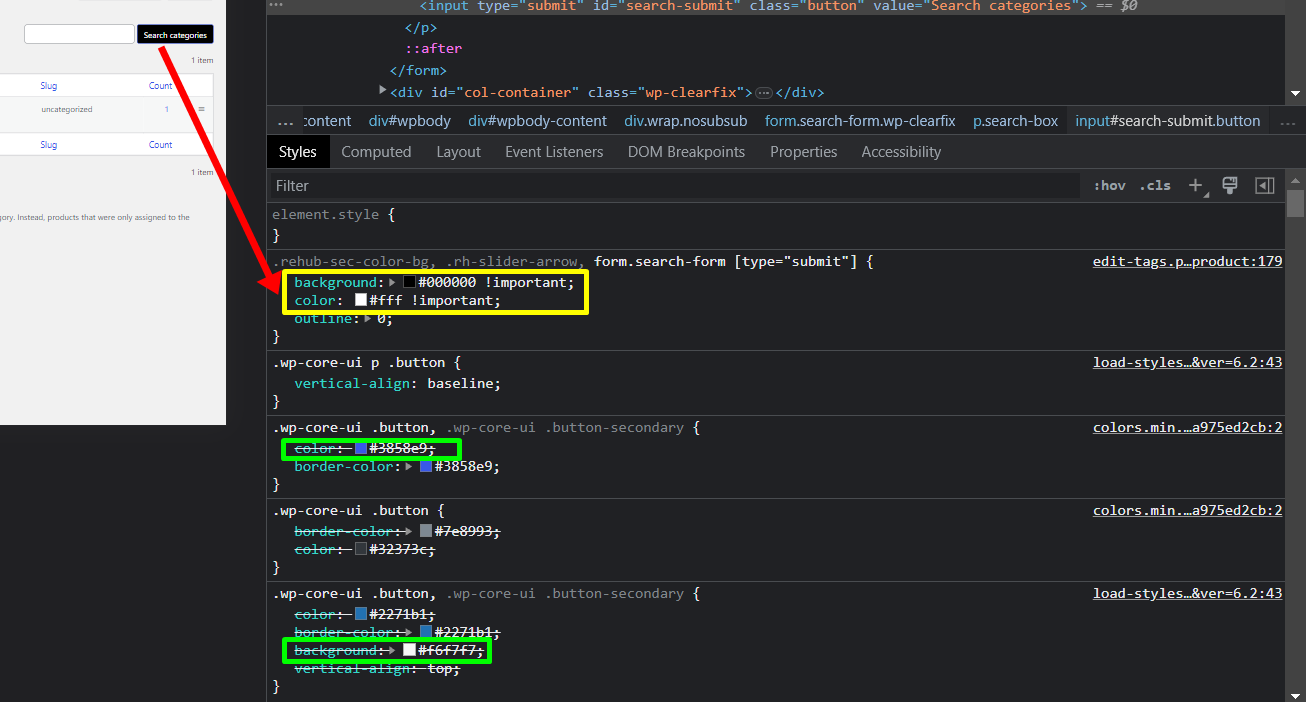Switch to the Styles tab

pyautogui.click(x=297, y=152)
